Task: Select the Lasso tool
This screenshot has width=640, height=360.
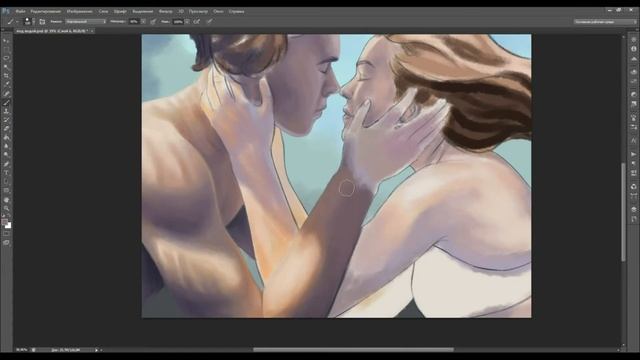Action: 6,58
